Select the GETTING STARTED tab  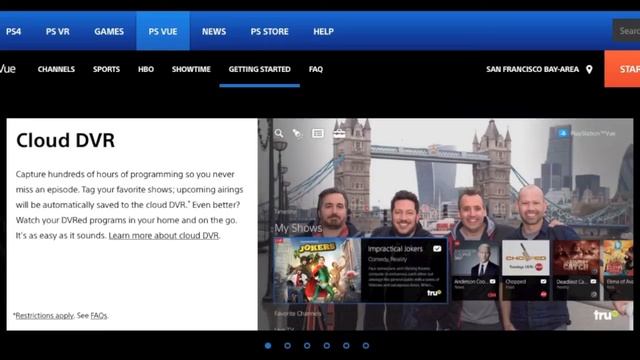tap(260, 69)
